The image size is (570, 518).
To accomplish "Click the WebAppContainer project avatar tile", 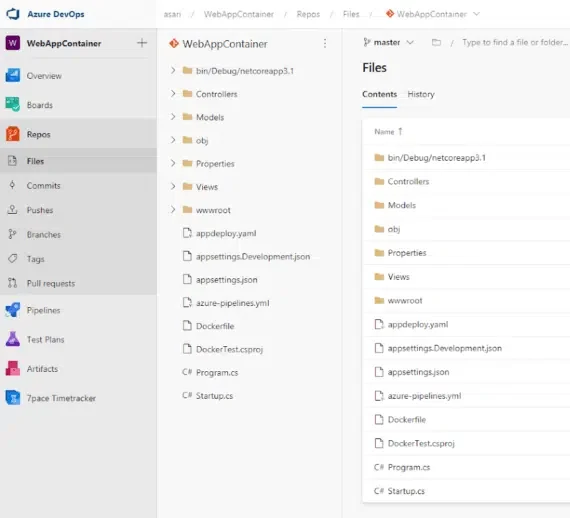I will [13, 43].
